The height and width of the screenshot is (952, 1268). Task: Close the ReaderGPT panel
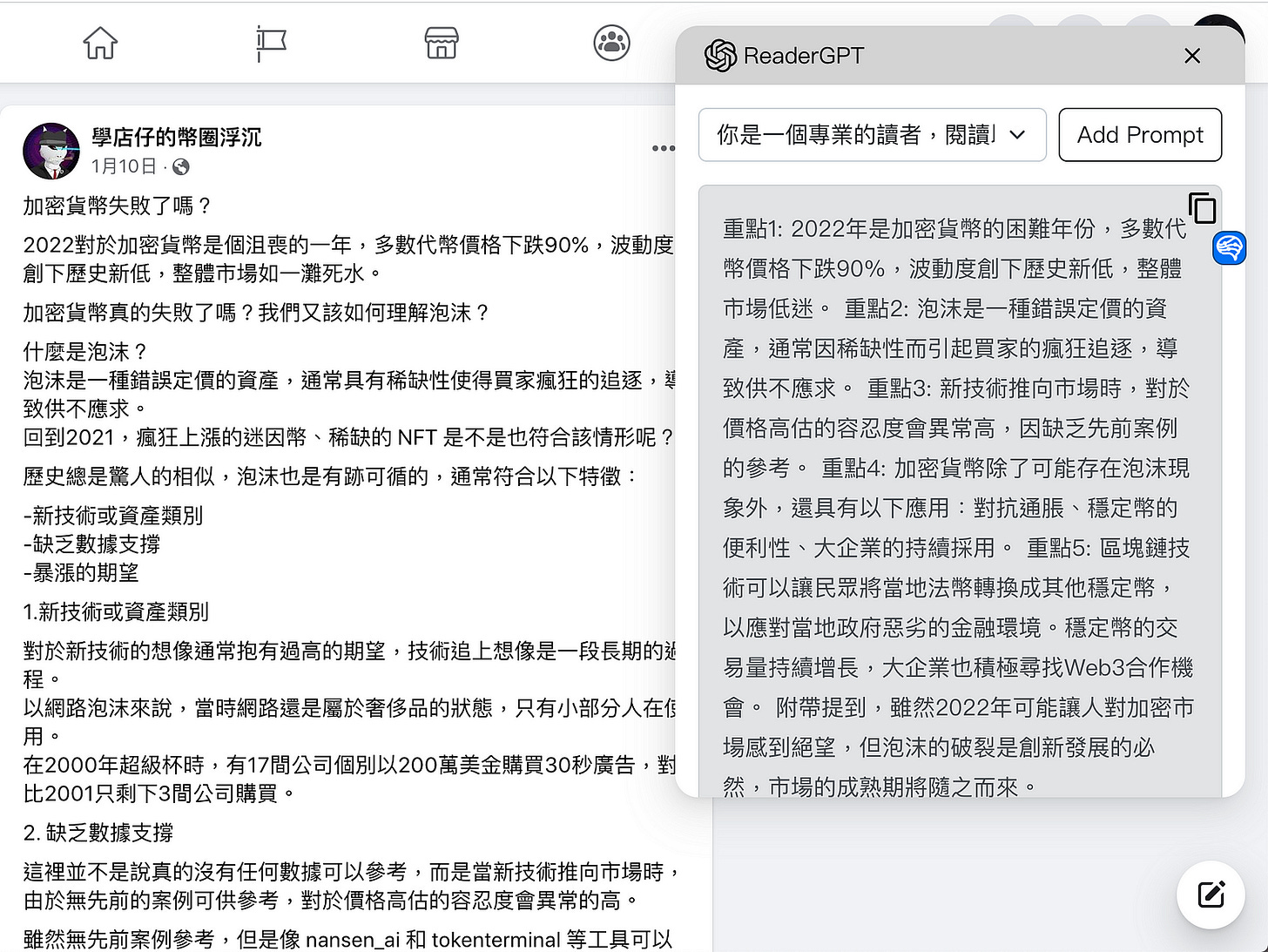(x=1192, y=56)
